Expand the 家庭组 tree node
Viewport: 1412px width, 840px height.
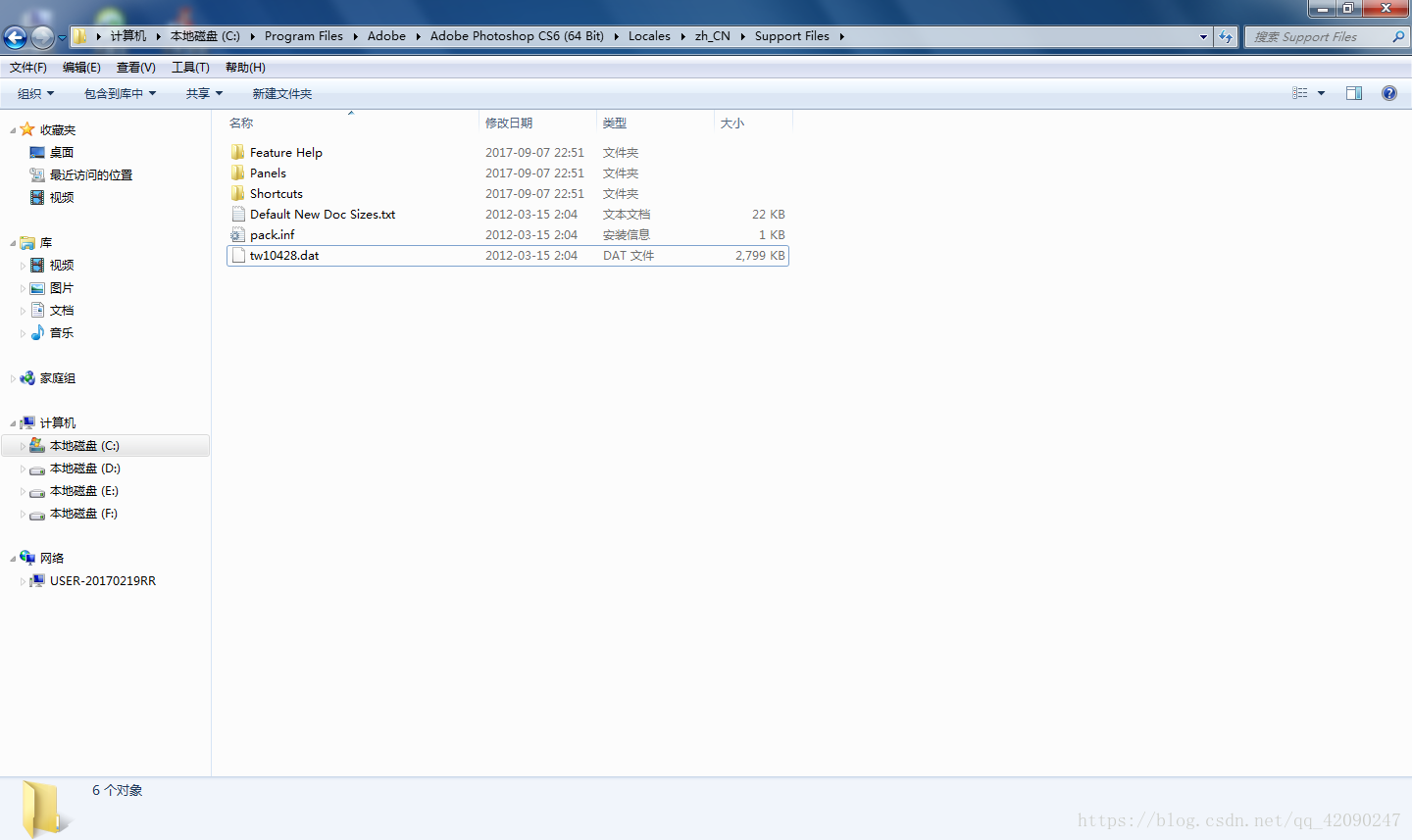coord(13,378)
